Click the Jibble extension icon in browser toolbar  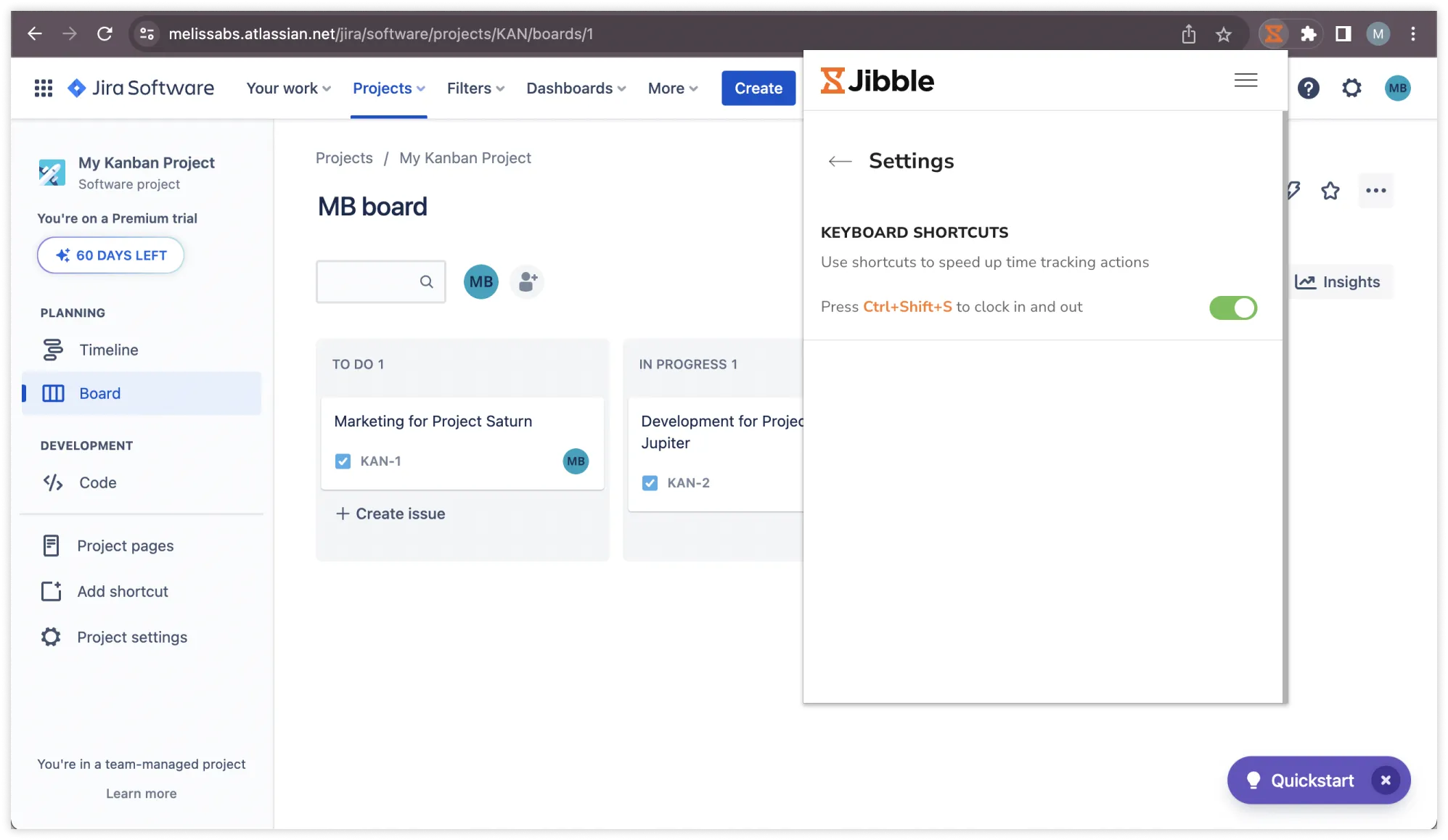point(1273,33)
